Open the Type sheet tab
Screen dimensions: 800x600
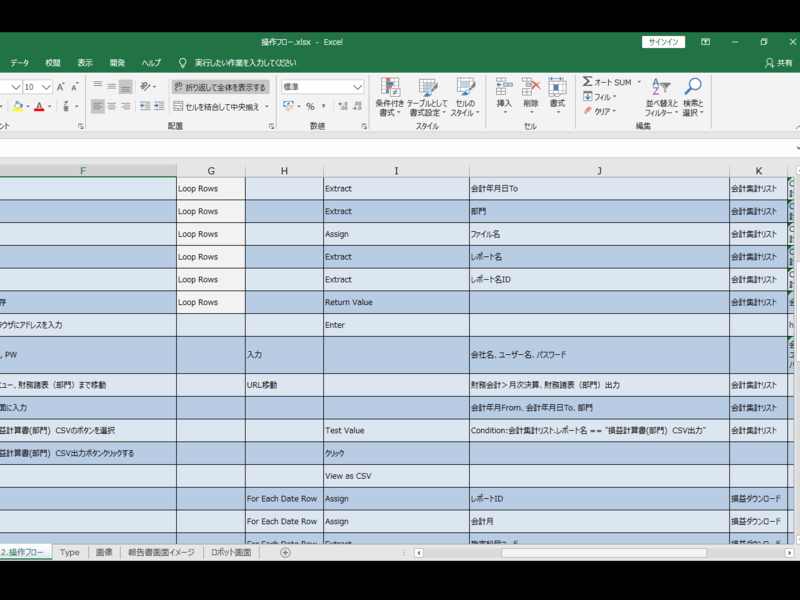click(69, 551)
